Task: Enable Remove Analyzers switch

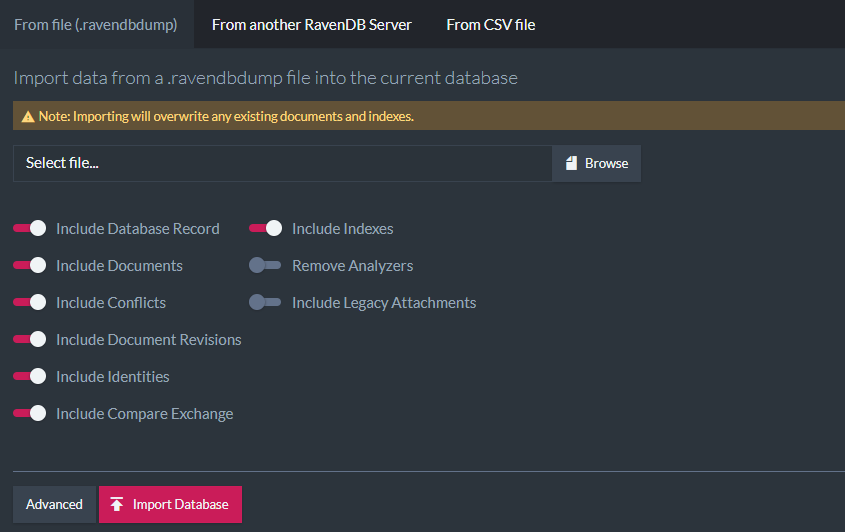Action: click(x=265, y=265)
